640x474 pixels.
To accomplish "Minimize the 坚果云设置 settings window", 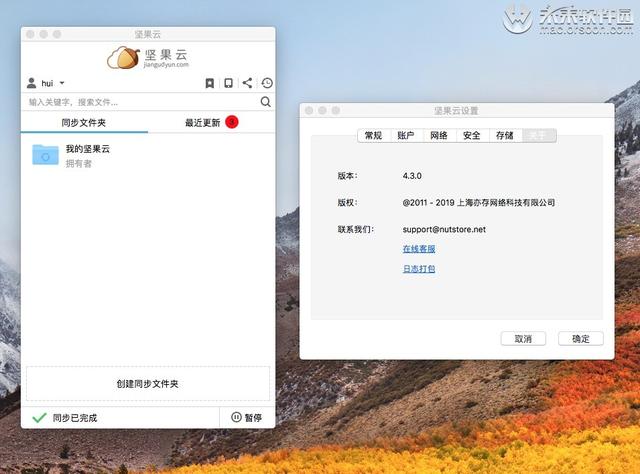I will click(322, 110).
